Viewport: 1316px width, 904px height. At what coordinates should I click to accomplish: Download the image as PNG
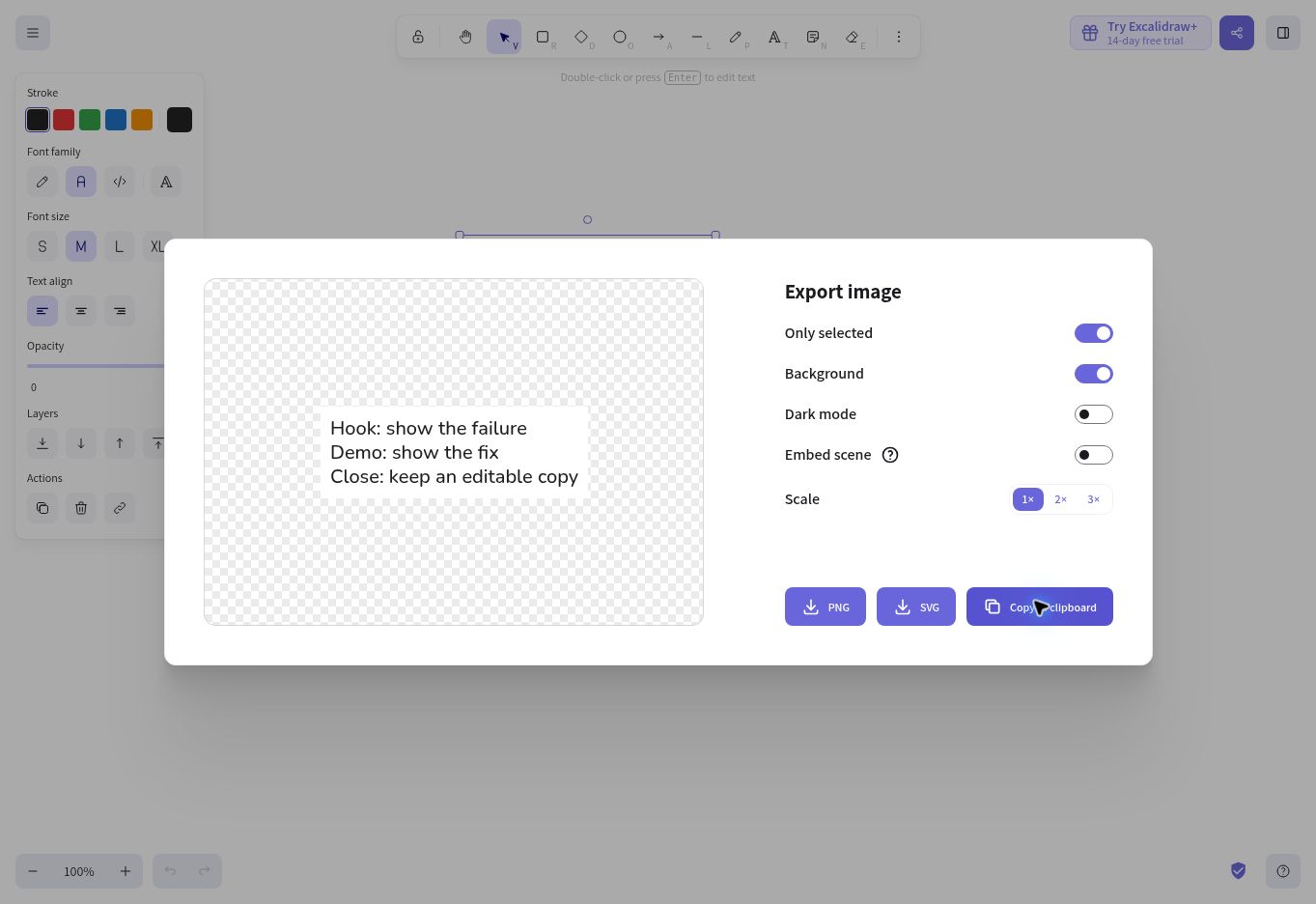(x=826, y=607)
